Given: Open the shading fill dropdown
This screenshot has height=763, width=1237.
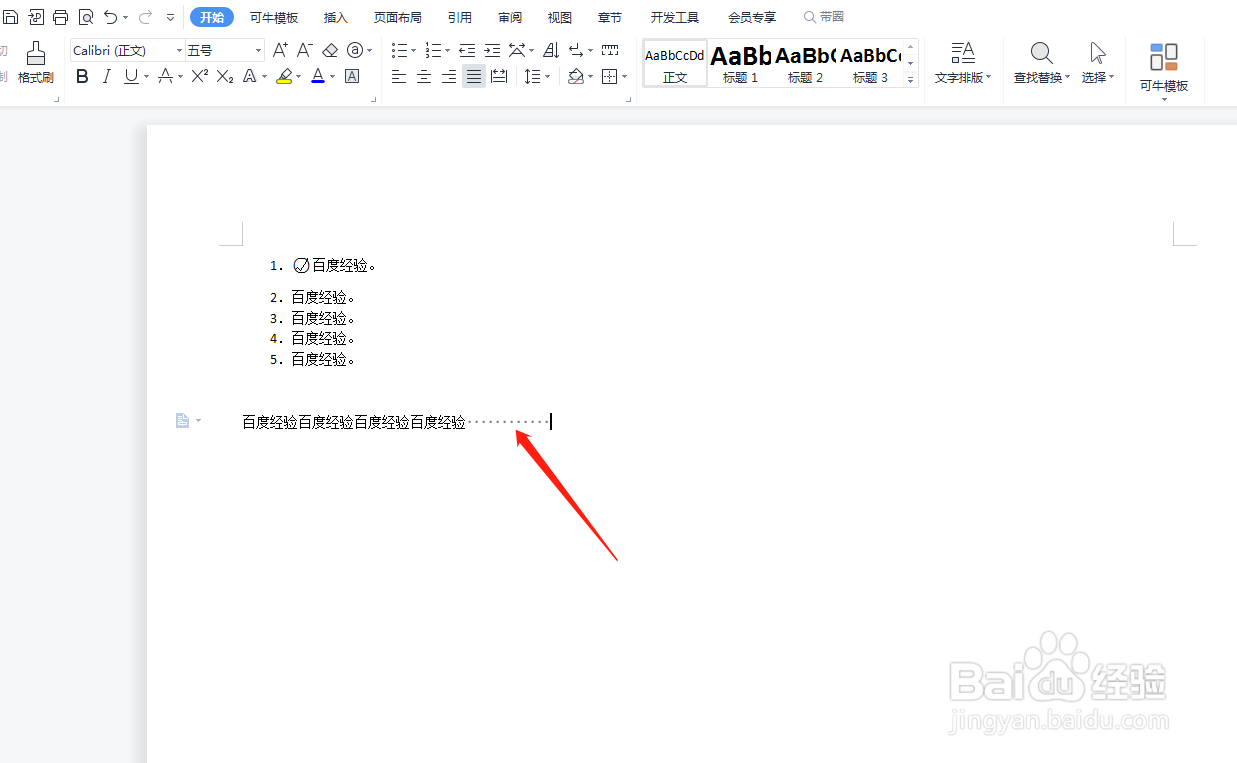Looking at the screenshot, I should pos(590,76).
